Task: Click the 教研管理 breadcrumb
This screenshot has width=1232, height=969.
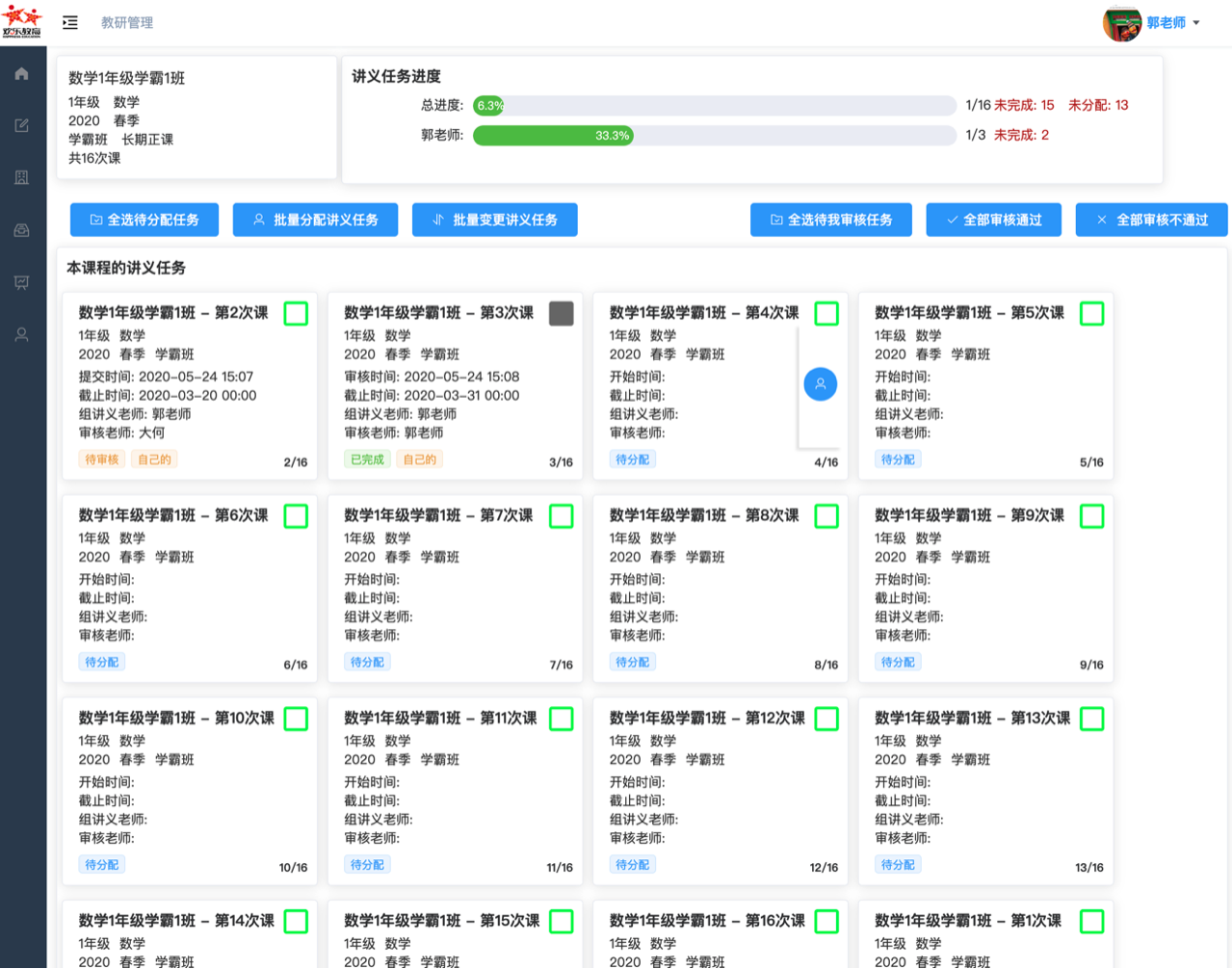Action: point(127,22)
